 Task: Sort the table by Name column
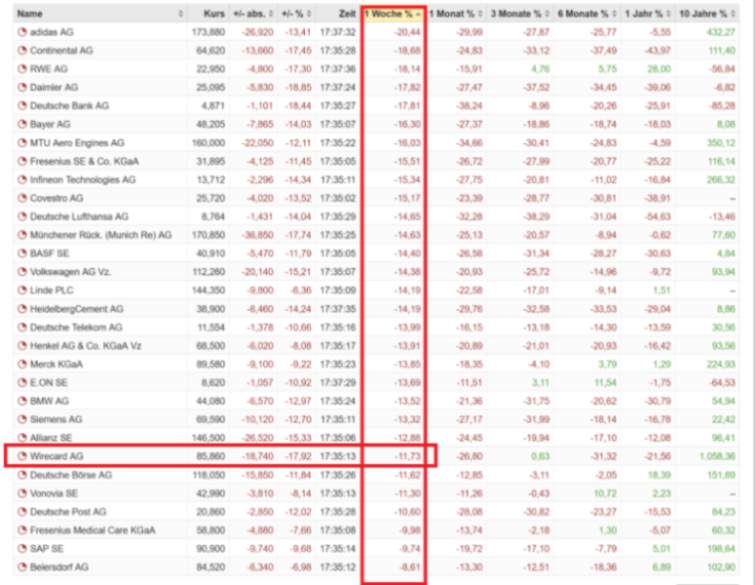pos(100,13)
